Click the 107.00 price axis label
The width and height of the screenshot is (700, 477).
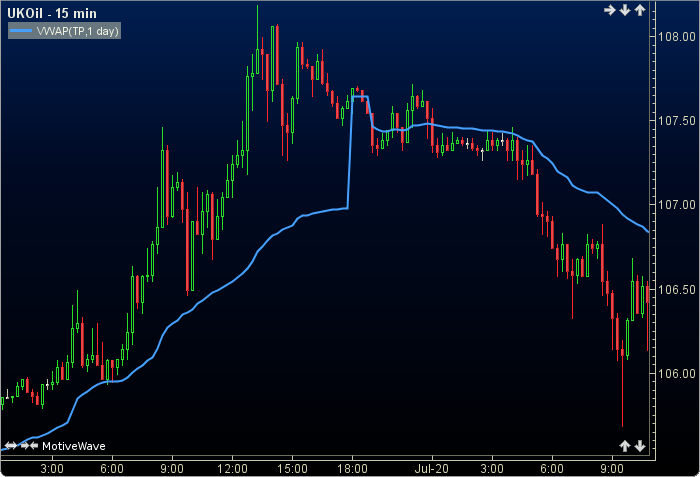coord(677,205)
